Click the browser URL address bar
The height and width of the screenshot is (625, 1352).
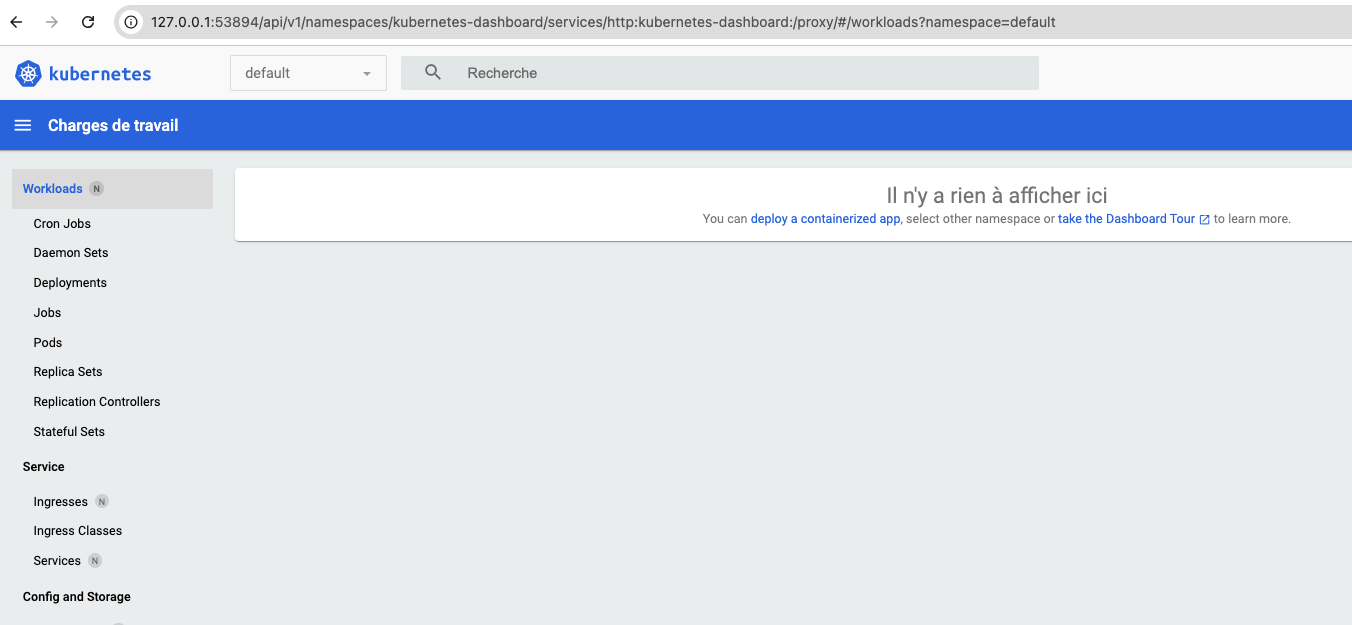[x=733, y=22]
